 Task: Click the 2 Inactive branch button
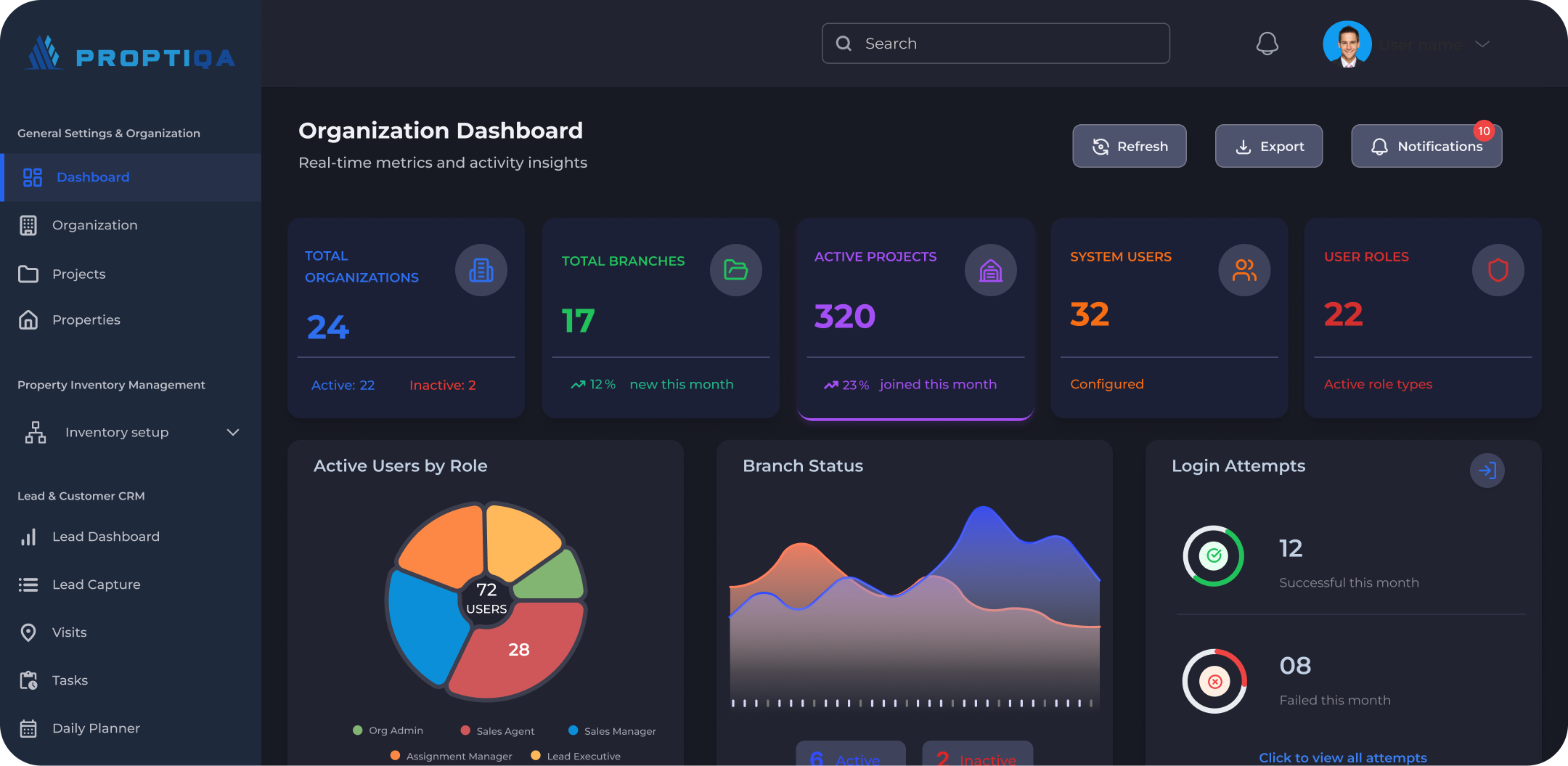pos(977,754)
